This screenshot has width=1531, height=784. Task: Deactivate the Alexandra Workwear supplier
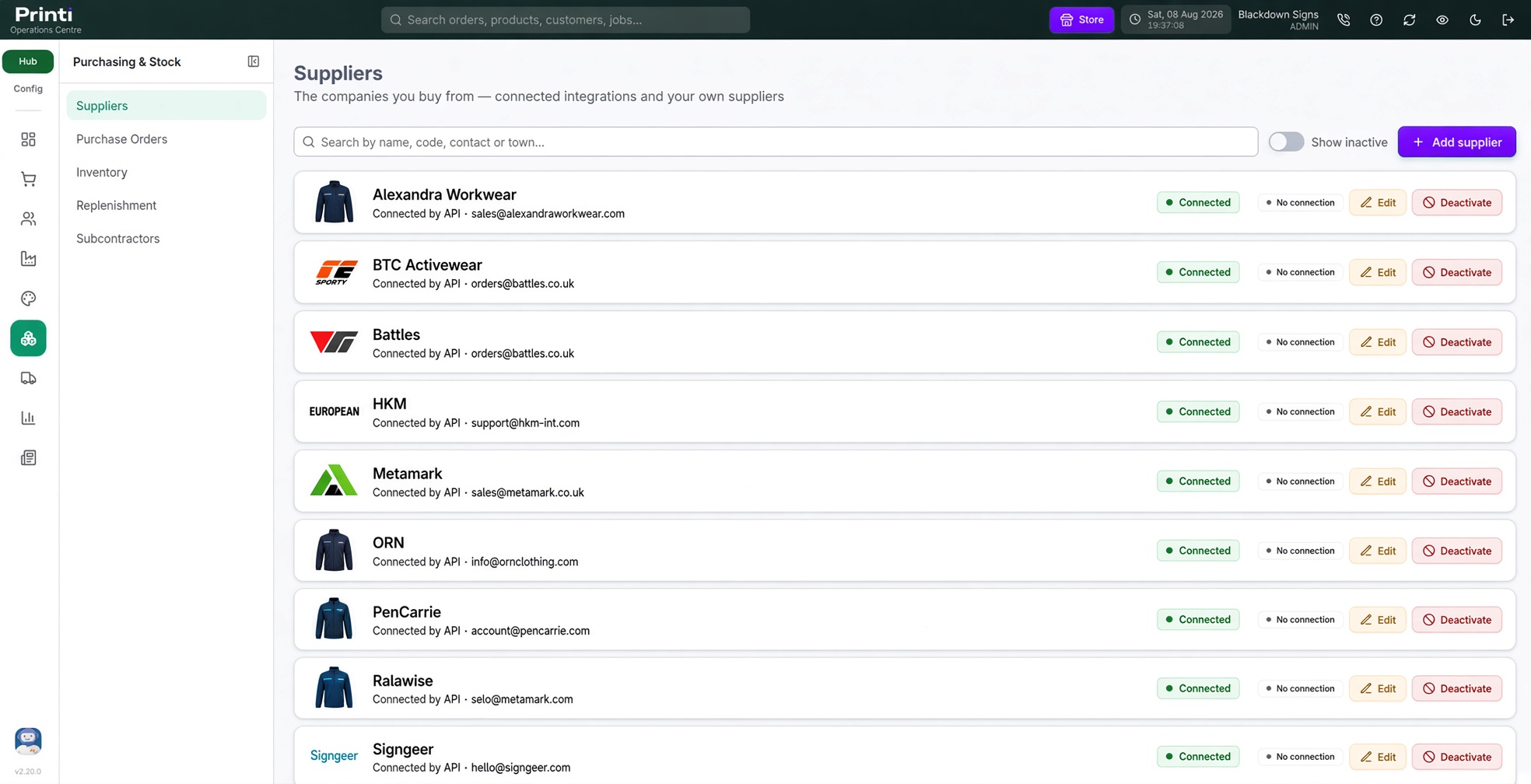(1456, 202)
